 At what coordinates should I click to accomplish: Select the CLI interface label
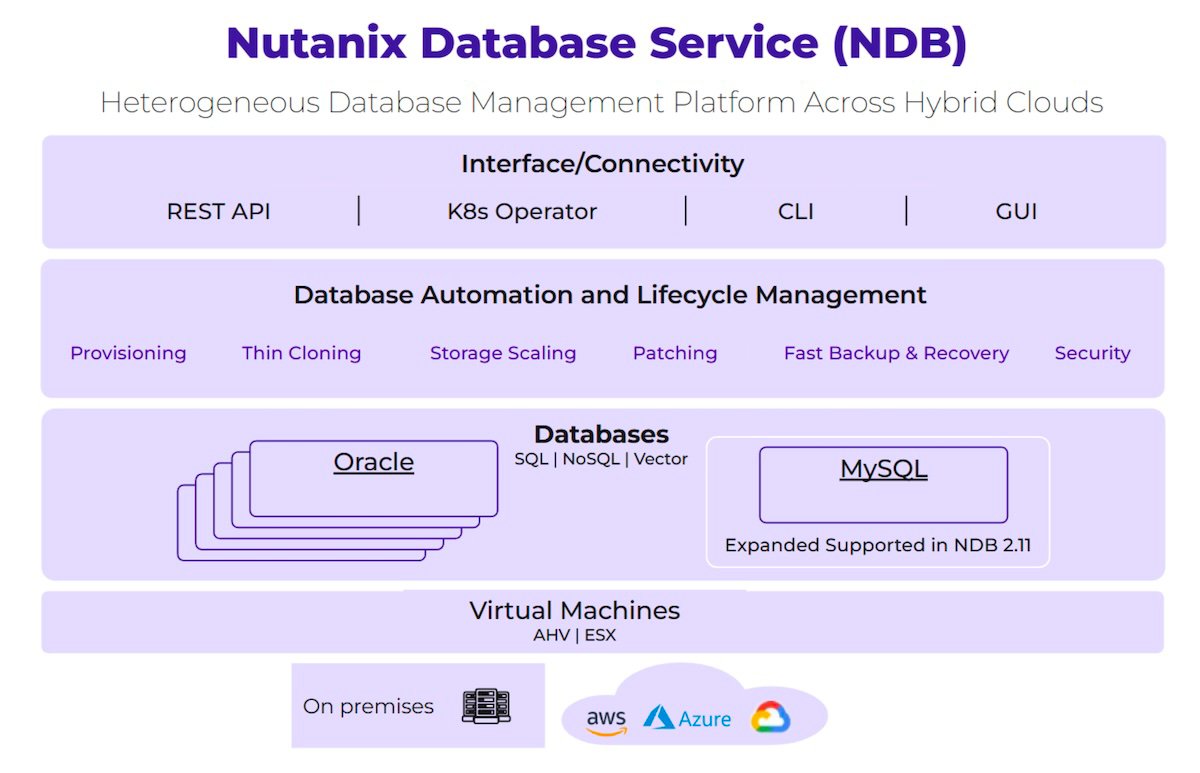[796, 212]
